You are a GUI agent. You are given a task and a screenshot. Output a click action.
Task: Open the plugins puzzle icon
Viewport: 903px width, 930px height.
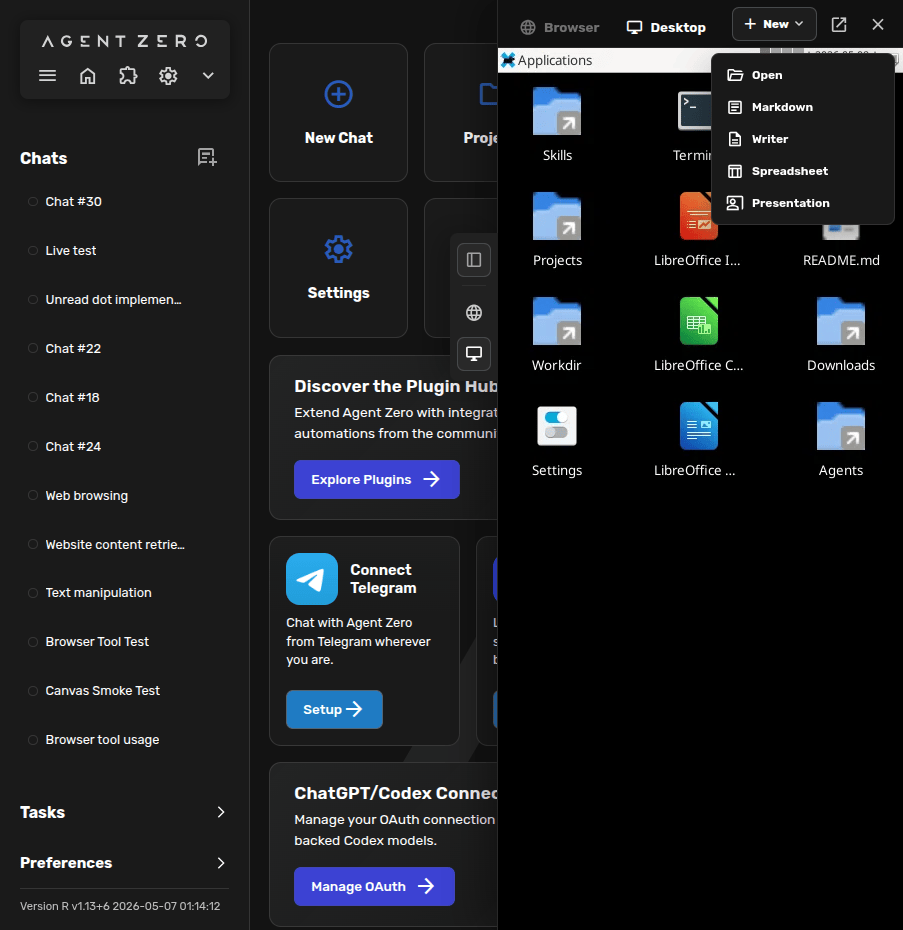point(128,76)
